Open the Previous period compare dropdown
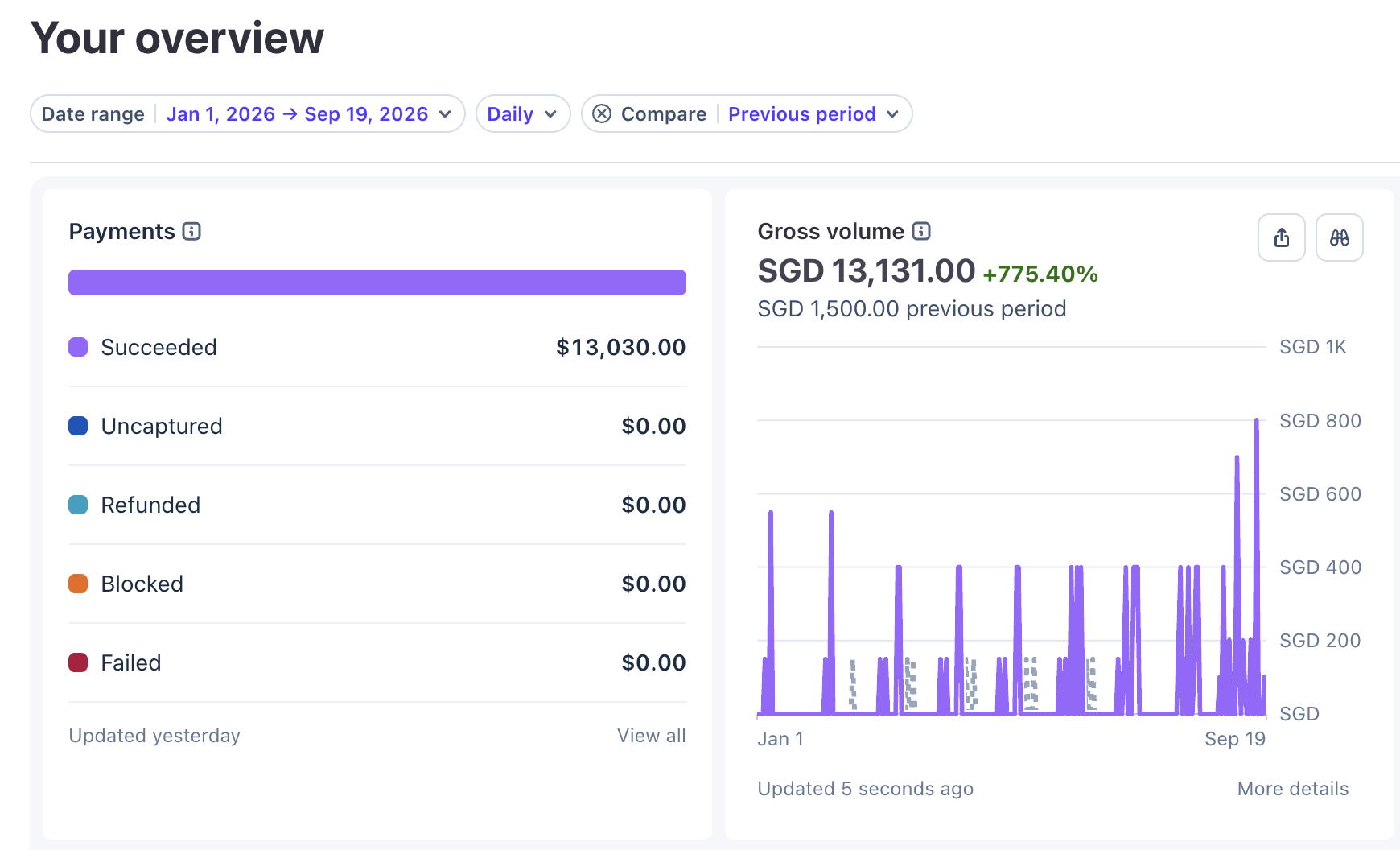 [x=813, y=113]
